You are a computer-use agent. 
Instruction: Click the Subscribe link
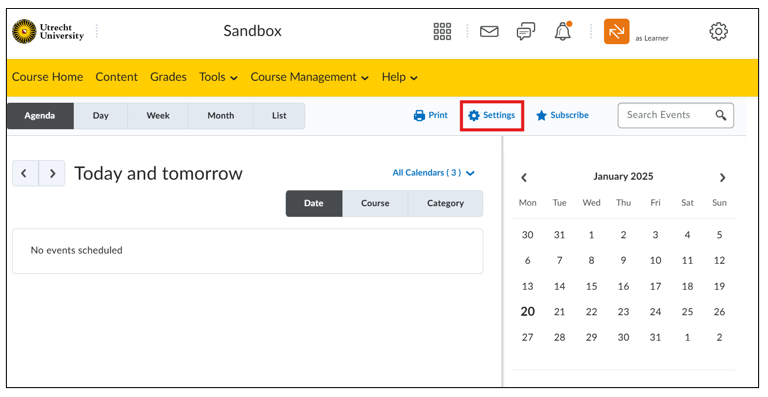(562, 115)
